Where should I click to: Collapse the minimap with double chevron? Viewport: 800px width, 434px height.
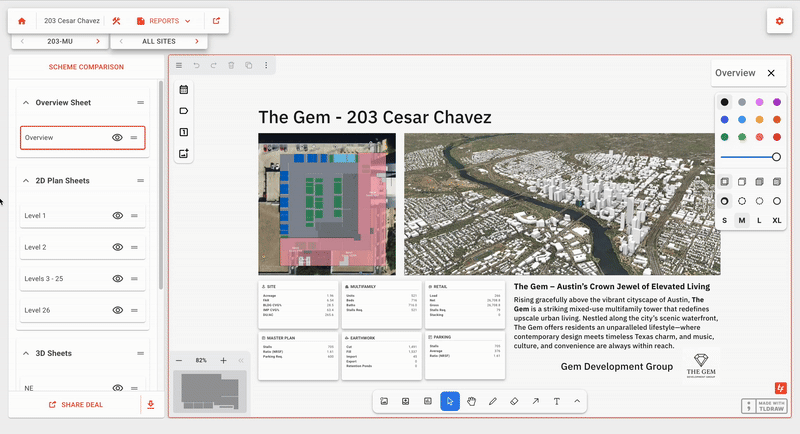point(241,361)
